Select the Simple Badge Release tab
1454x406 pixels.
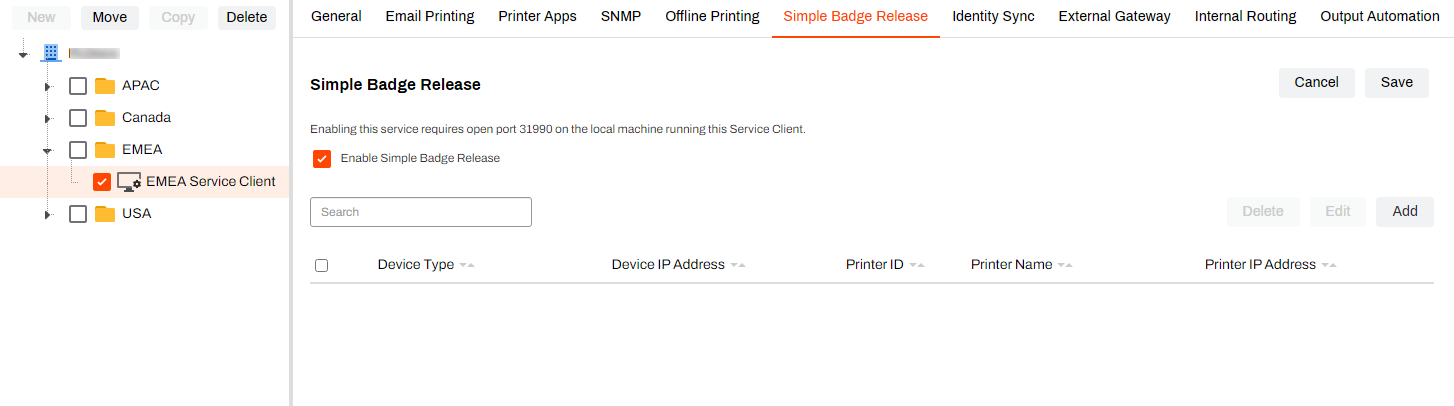tap(856, 17)
